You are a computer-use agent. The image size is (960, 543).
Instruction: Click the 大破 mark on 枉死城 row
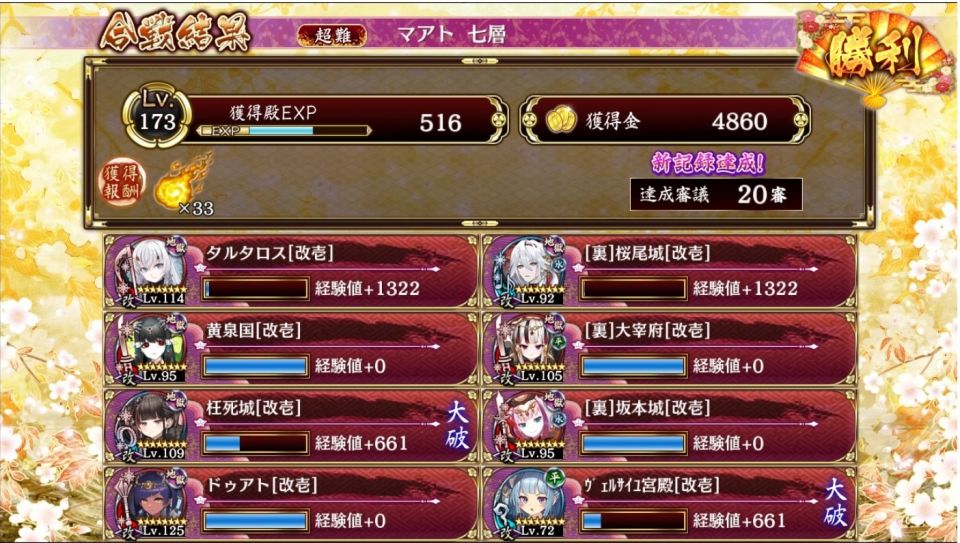click(457, 425)
